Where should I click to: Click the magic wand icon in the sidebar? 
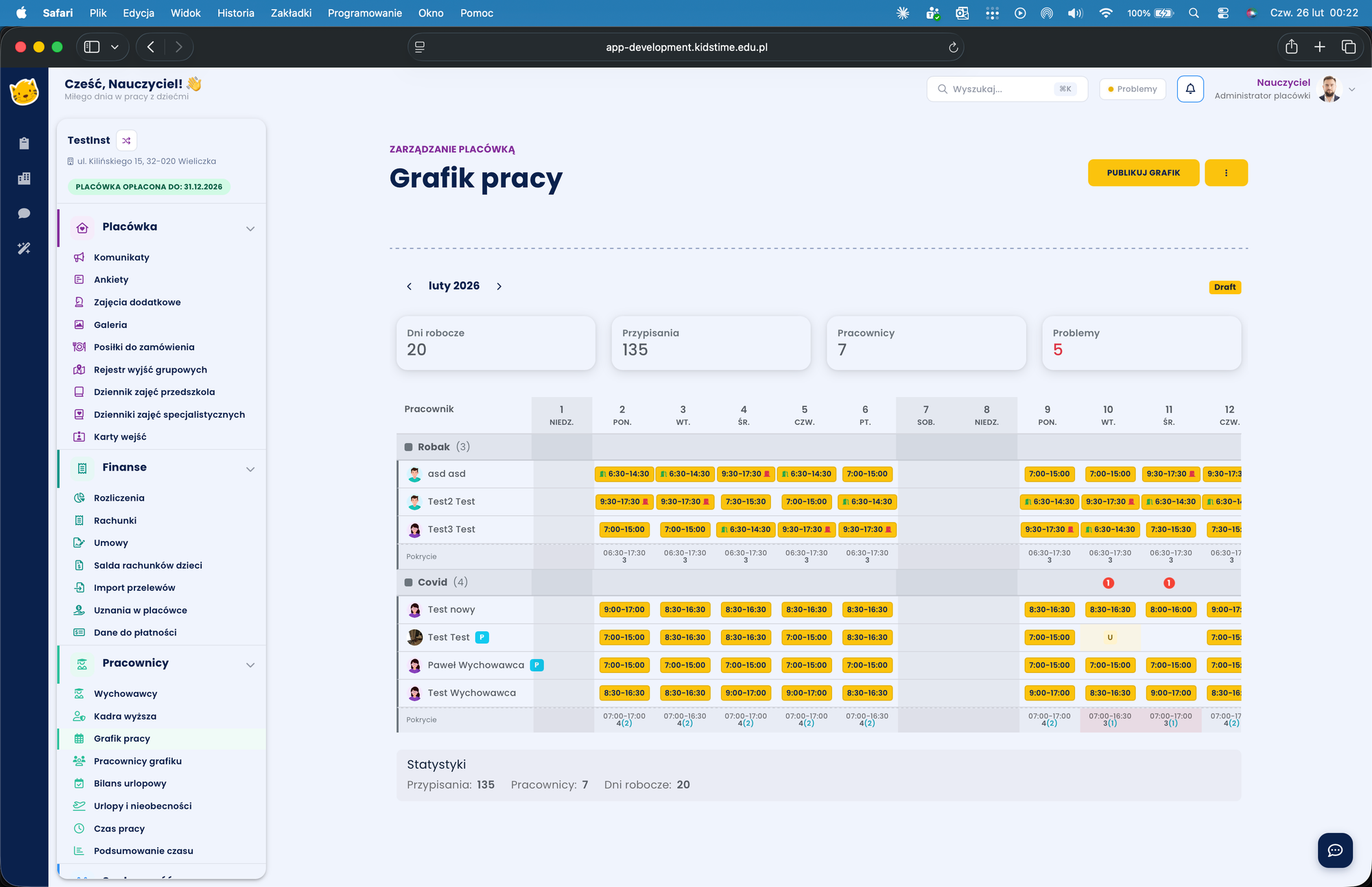24,248
